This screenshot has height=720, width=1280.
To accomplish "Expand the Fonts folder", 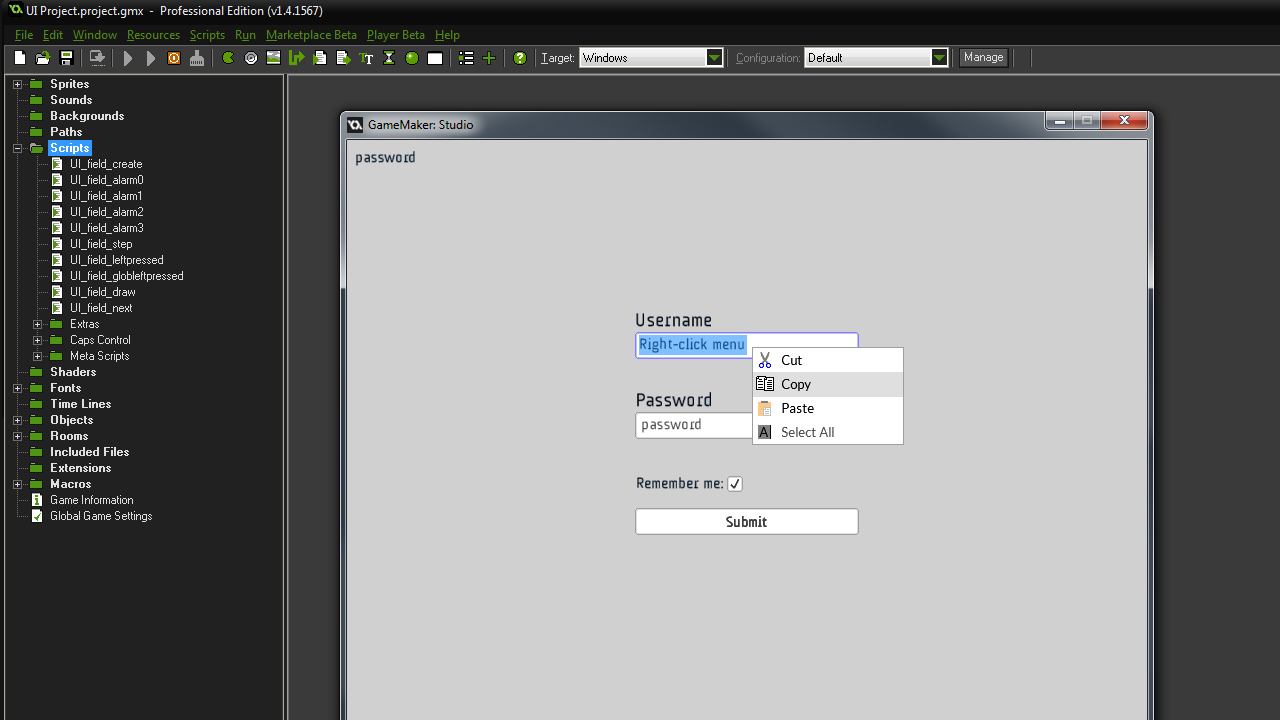I will (x=17, y=388).
